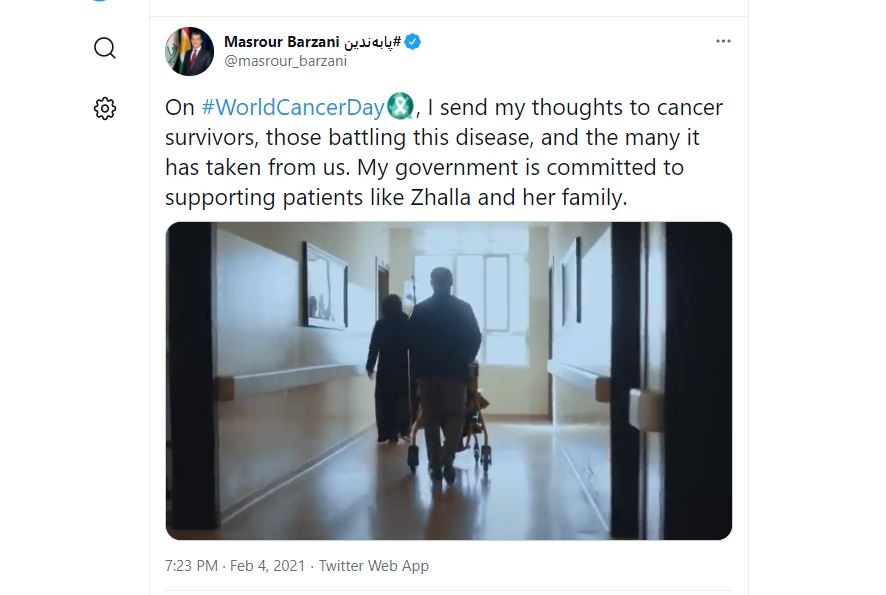Image resolution: width=886 pixels, height=595 pixels.
Task: Open the Twitter Web App source link
Action: point(374,566)
